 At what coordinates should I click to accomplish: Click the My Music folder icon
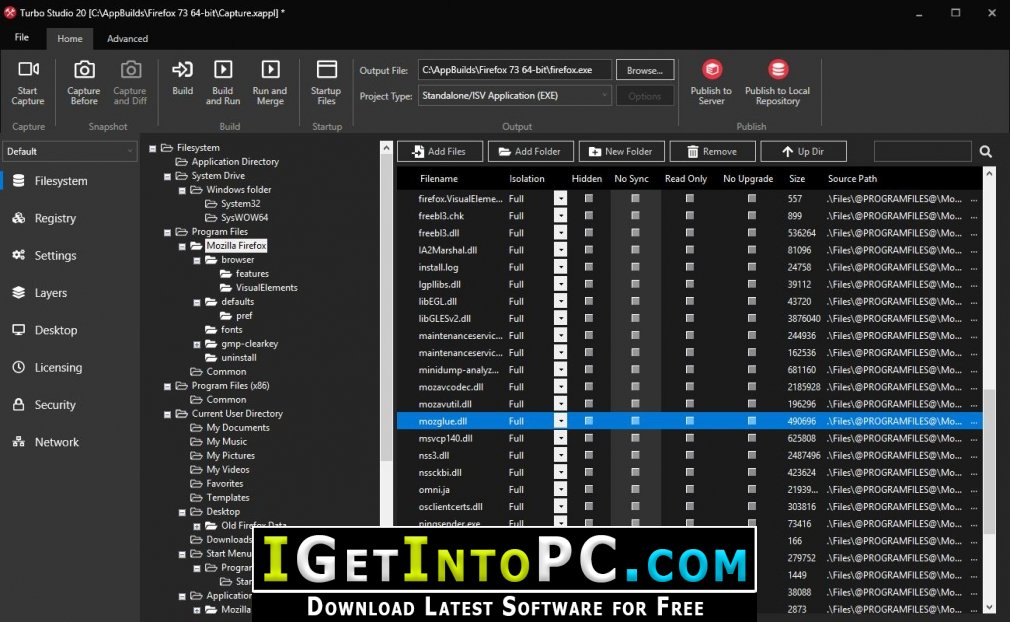(x=196, y=441)
